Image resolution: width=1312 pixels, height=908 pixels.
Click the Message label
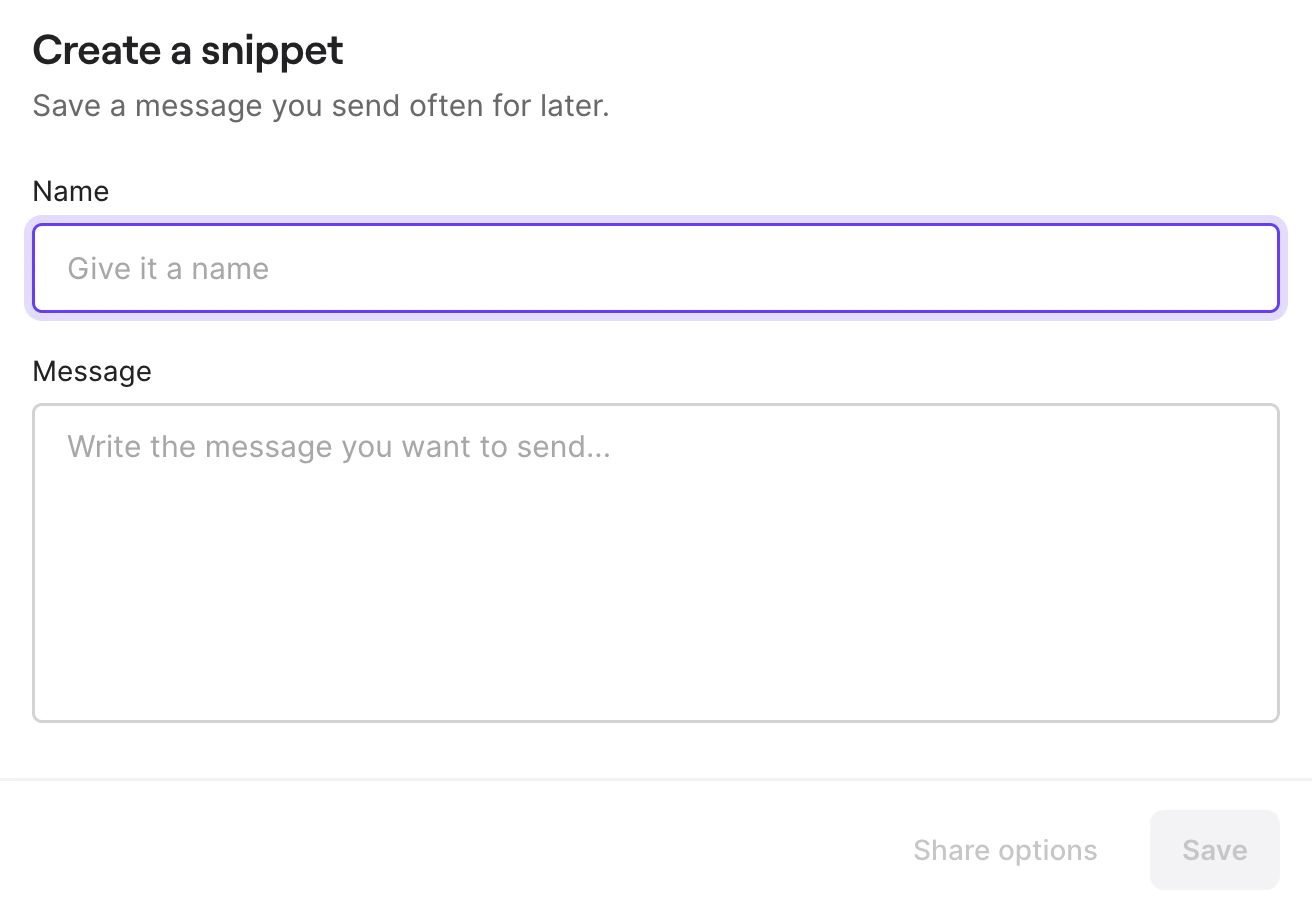point(92,371)
